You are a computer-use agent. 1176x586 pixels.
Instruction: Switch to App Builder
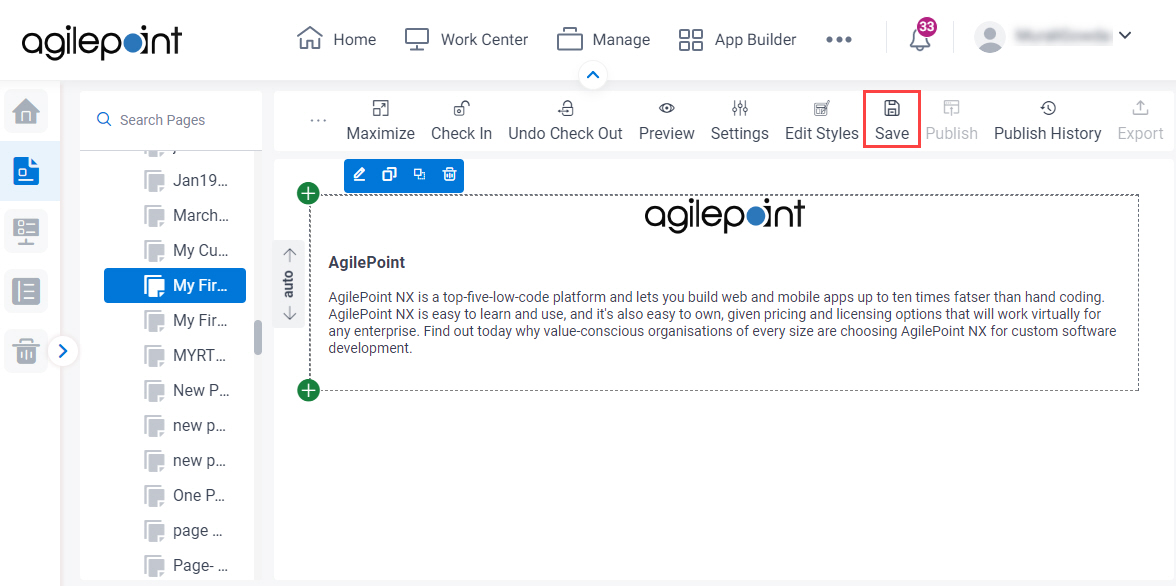[x=736, y=39]
